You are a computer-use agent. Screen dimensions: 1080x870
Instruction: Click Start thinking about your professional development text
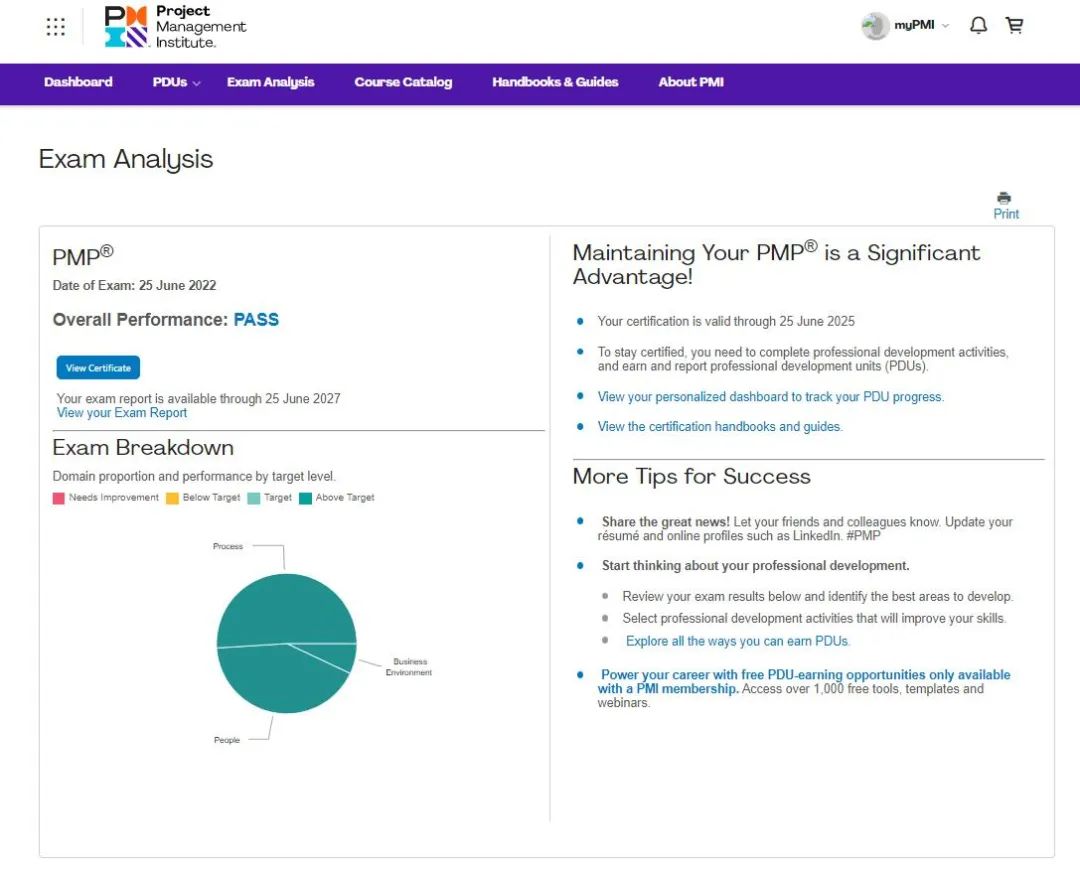click(x=756, y=566)
